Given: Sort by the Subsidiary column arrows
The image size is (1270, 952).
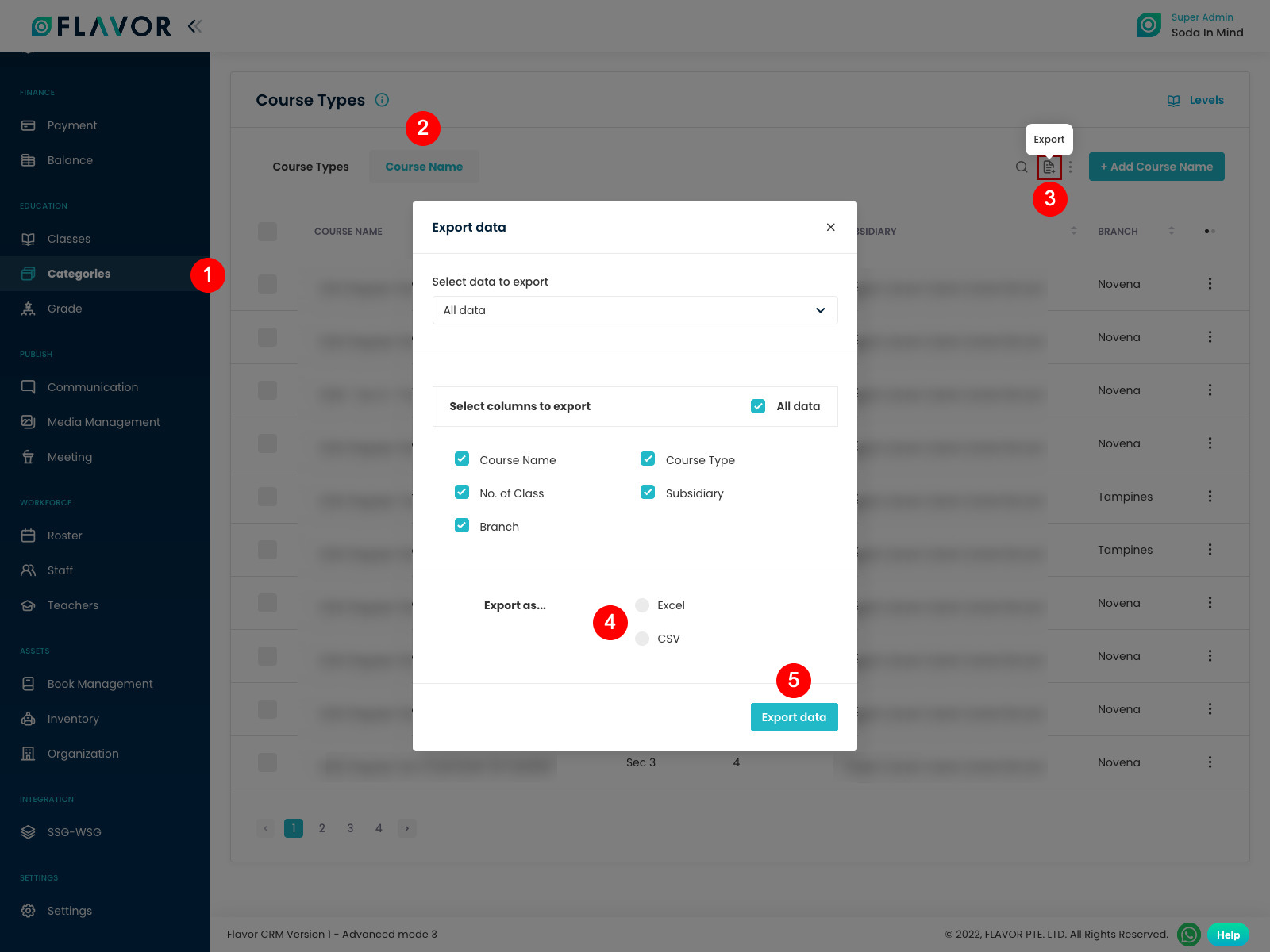Looking at the screenshot, I should (x=1074, y=231).
